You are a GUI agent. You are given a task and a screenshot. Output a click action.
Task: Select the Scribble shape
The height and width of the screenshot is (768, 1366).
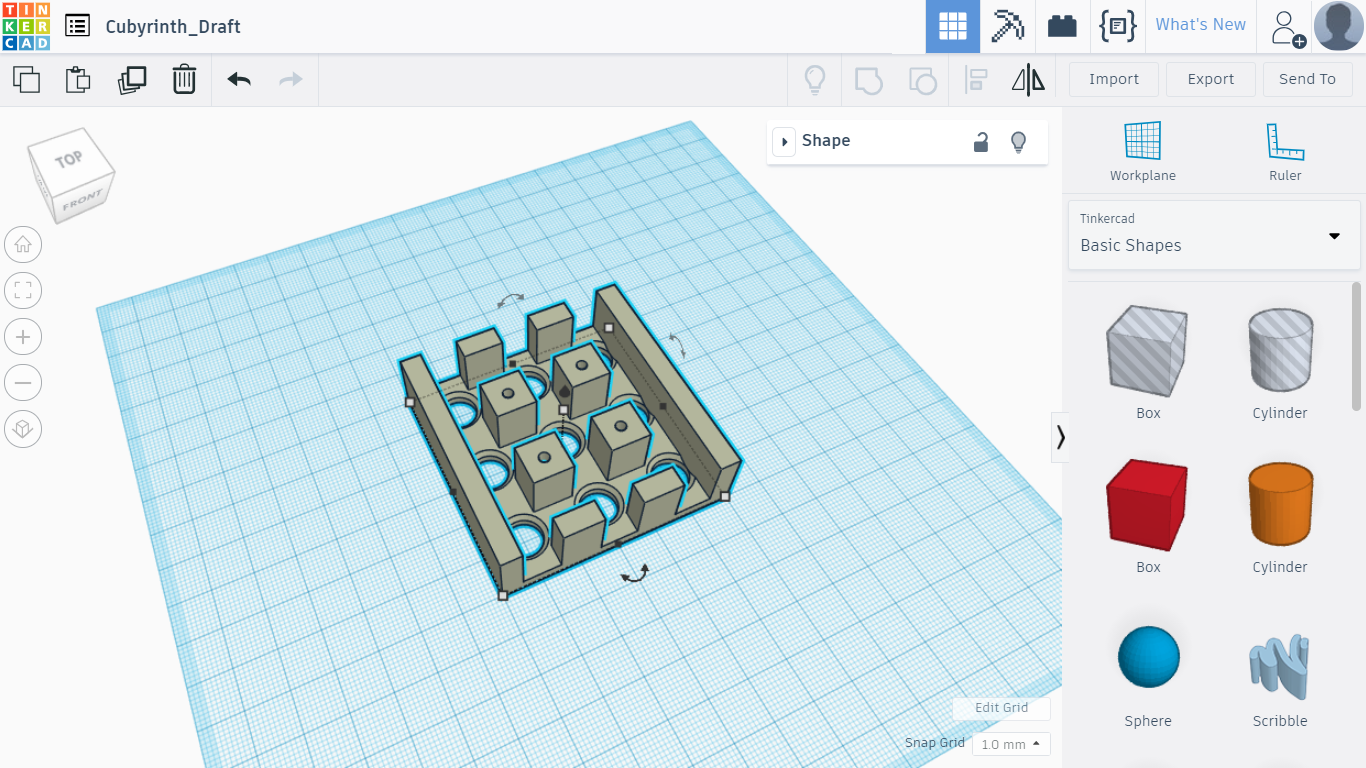1279,665
